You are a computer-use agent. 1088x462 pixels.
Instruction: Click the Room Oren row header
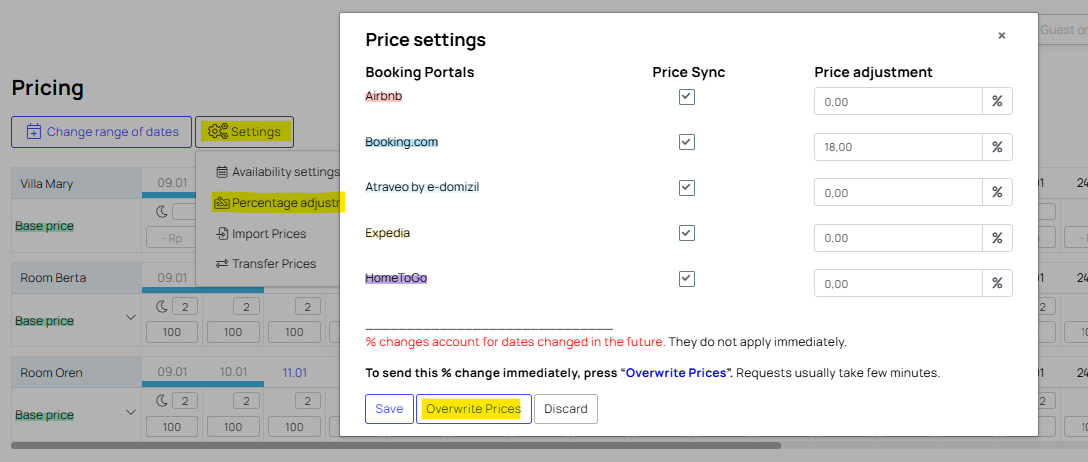tap(76, 373)
